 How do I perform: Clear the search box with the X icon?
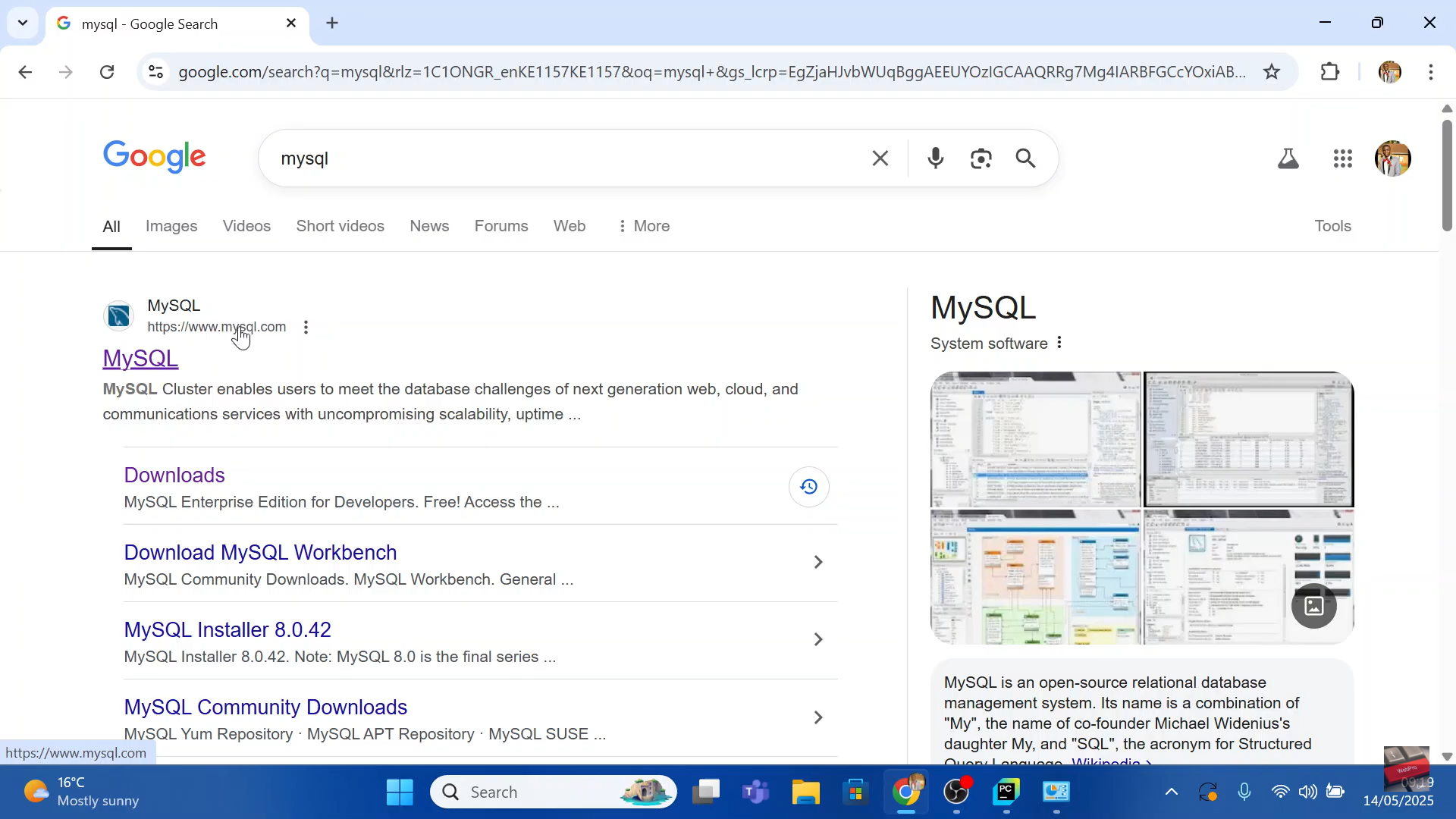pyautogui.click(x=880, y=158)
